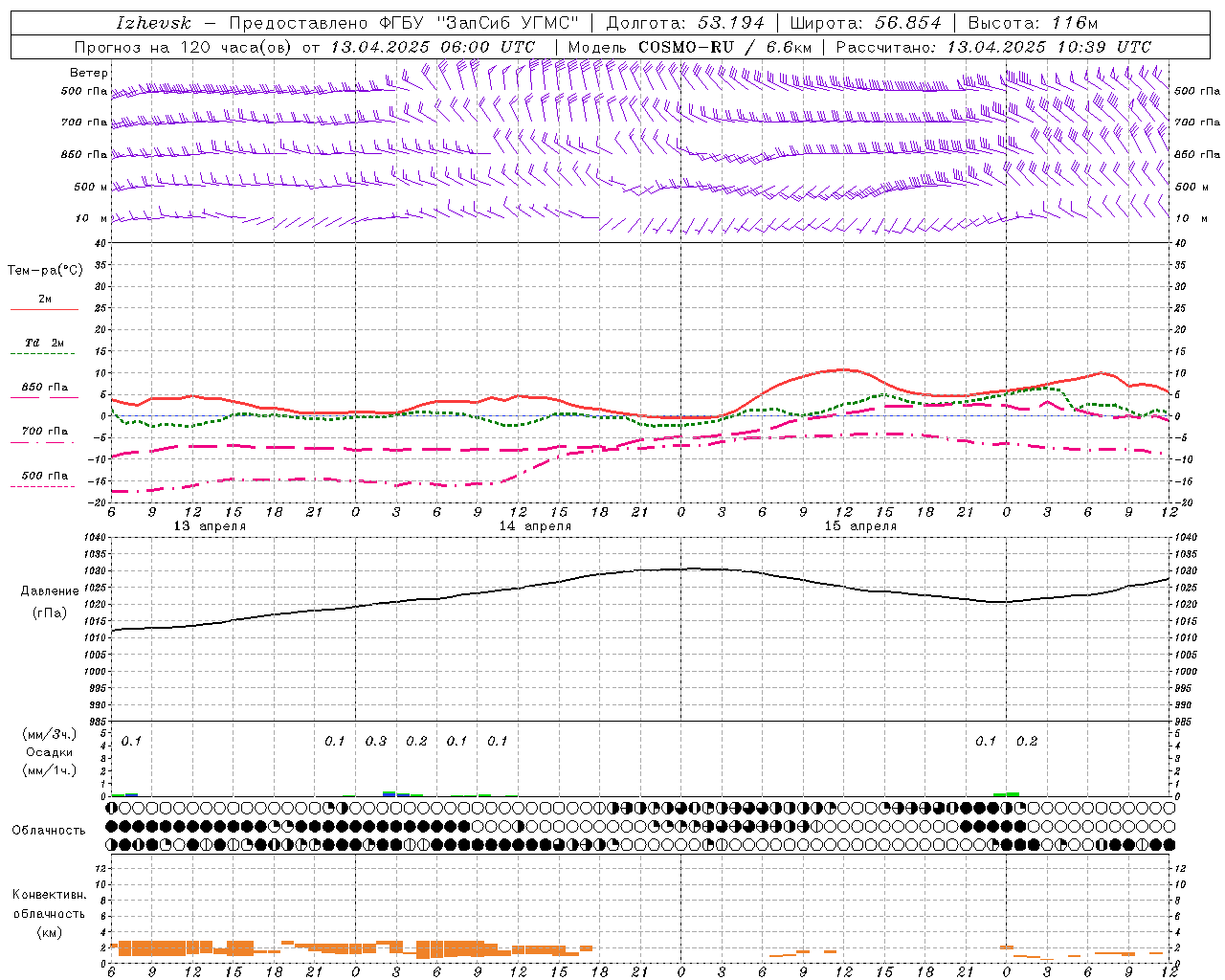Image resolution: width=1225 pixels, height=980 pixels.
Task: Click the "Давление" pressure panel label
Action: coord(50,591)
